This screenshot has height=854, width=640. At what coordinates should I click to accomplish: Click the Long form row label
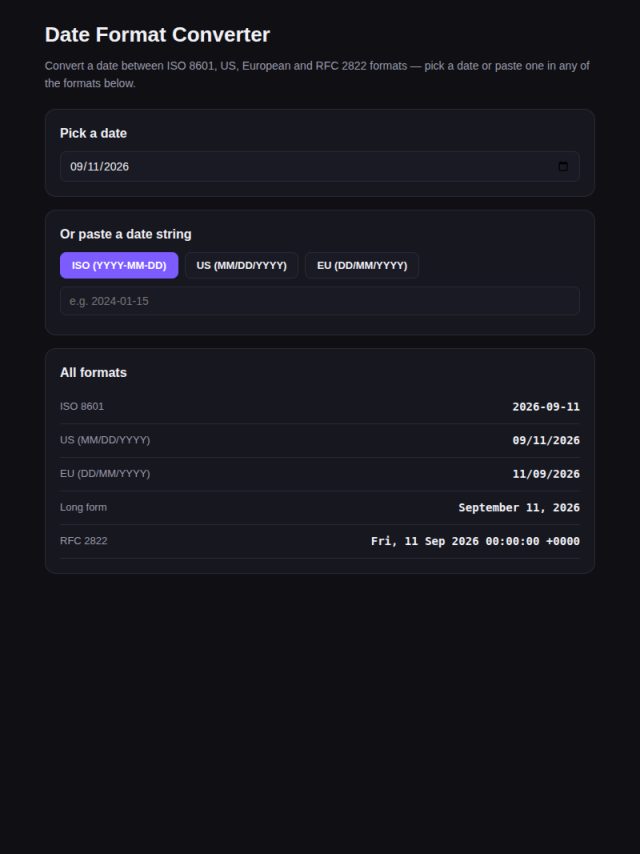[x=83, y=507]
